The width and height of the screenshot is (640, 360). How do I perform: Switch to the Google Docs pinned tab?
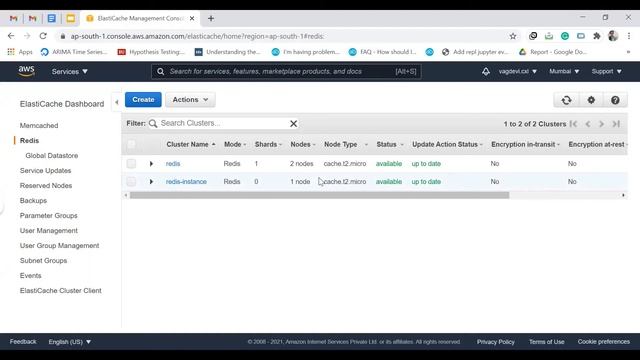[x=51, y=18]
